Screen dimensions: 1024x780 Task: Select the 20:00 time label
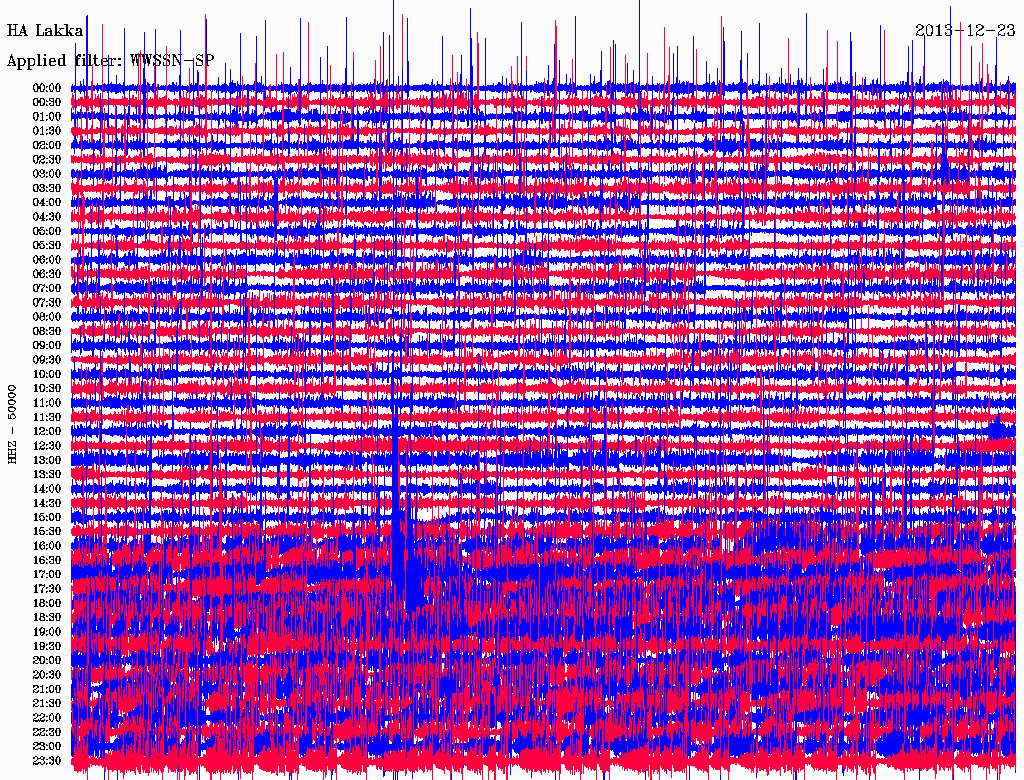tap(47, 660)
